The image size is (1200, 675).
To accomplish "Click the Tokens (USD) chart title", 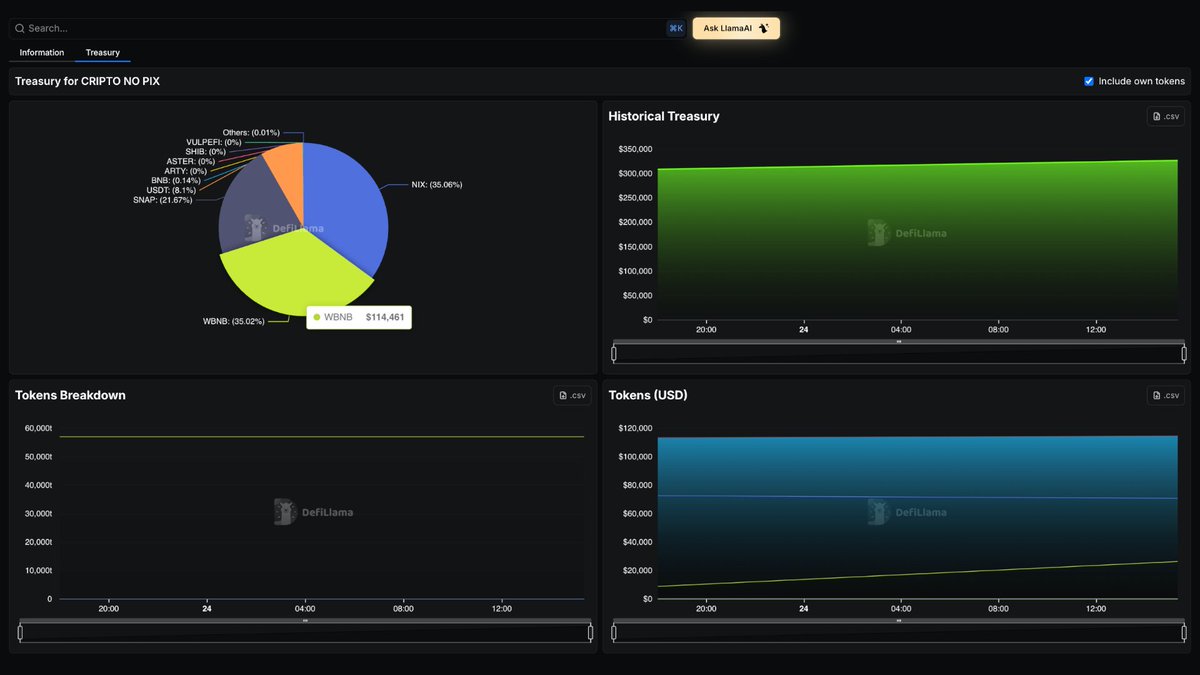I will coord(648,395).
